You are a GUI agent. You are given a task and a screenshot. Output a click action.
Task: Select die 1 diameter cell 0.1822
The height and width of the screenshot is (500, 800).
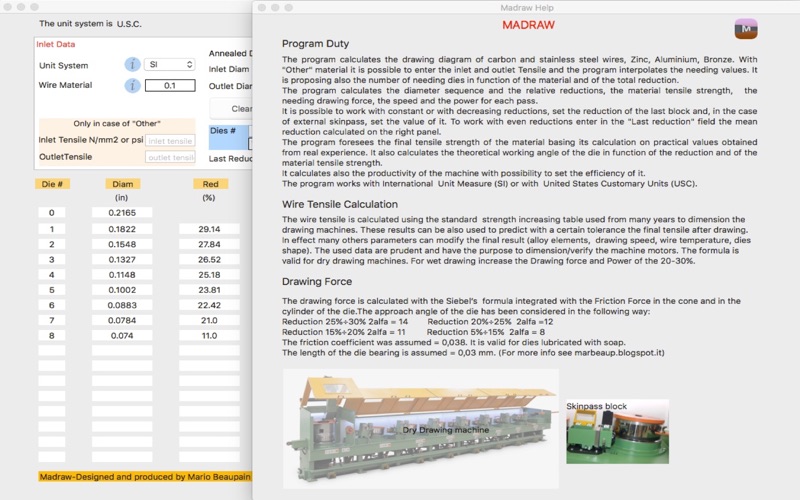(122, 229)
